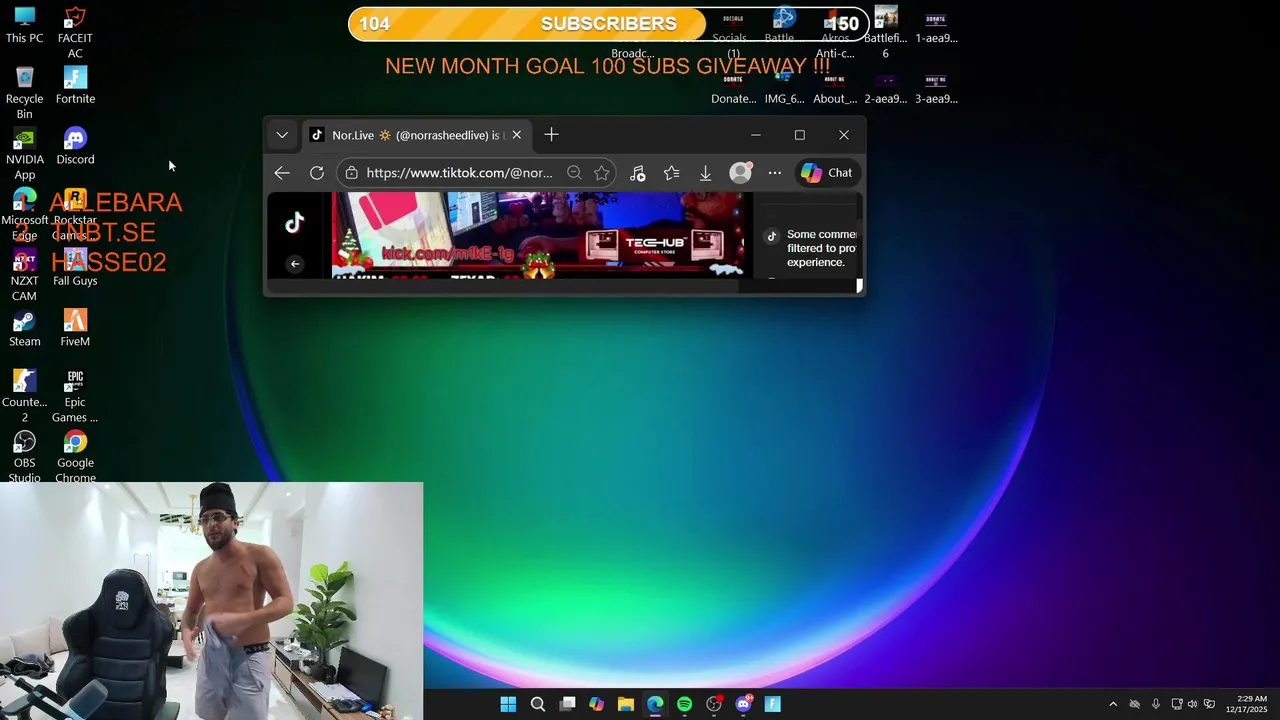Click the TikTok live stream video

[x=540, y=235]
